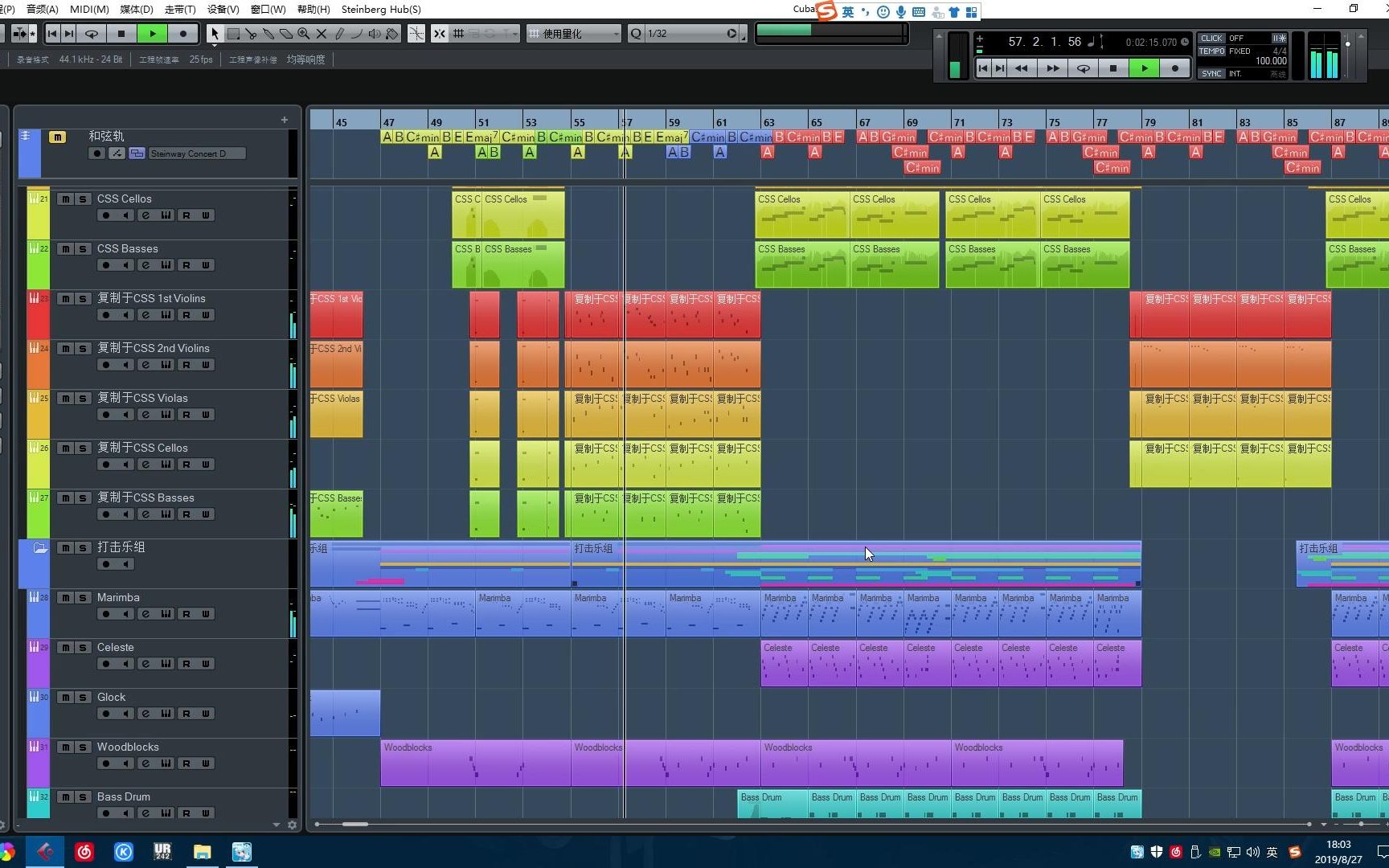
Task: Open the 媒体(D) menu
Action: click(x=136, y=9)
